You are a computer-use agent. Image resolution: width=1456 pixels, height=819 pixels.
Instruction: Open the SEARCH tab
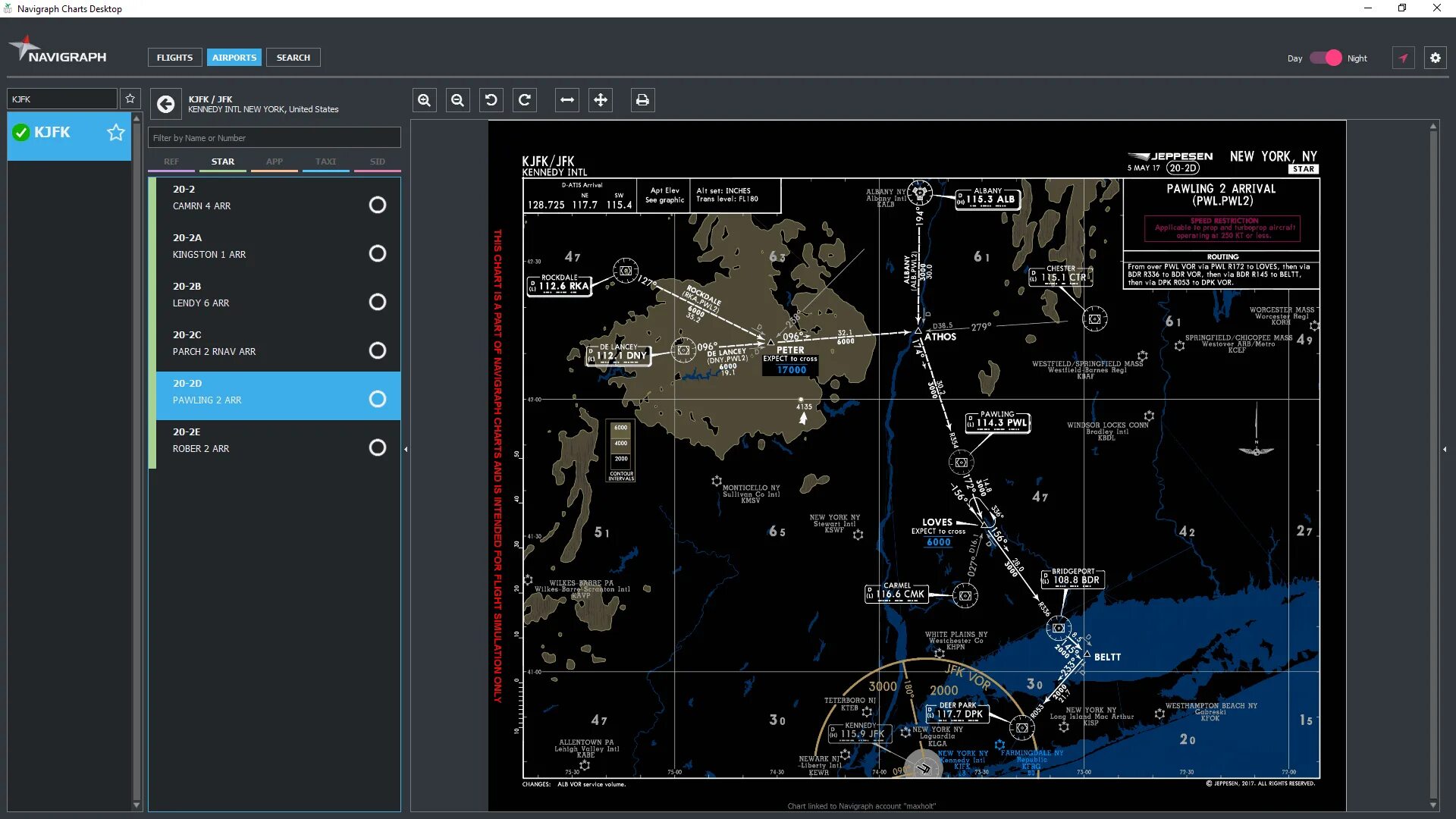click(x=293, y=58)
